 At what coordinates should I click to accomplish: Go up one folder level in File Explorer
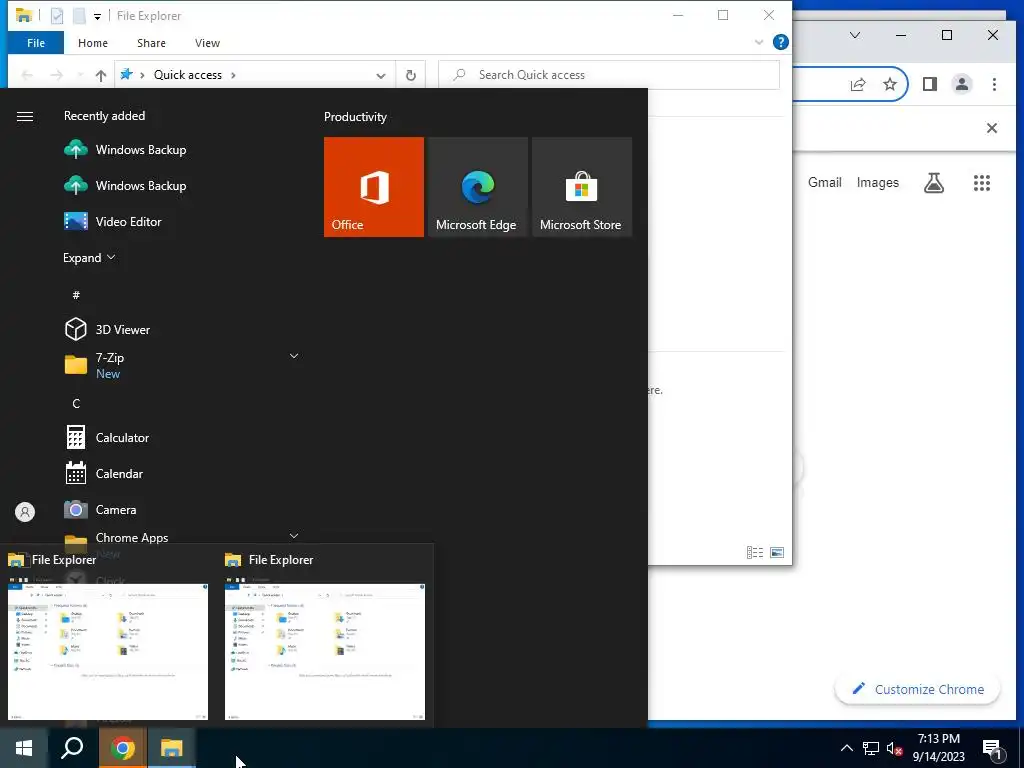tap(101, 75)
